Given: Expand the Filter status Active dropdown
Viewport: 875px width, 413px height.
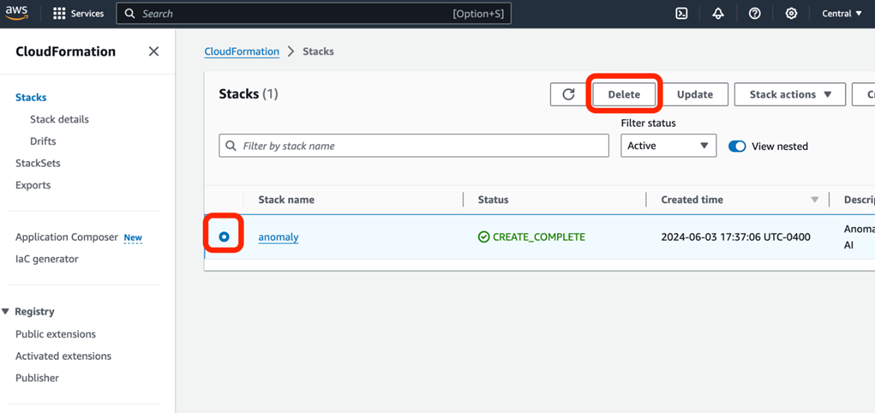Looking at the screenshot, I should 668,146.
